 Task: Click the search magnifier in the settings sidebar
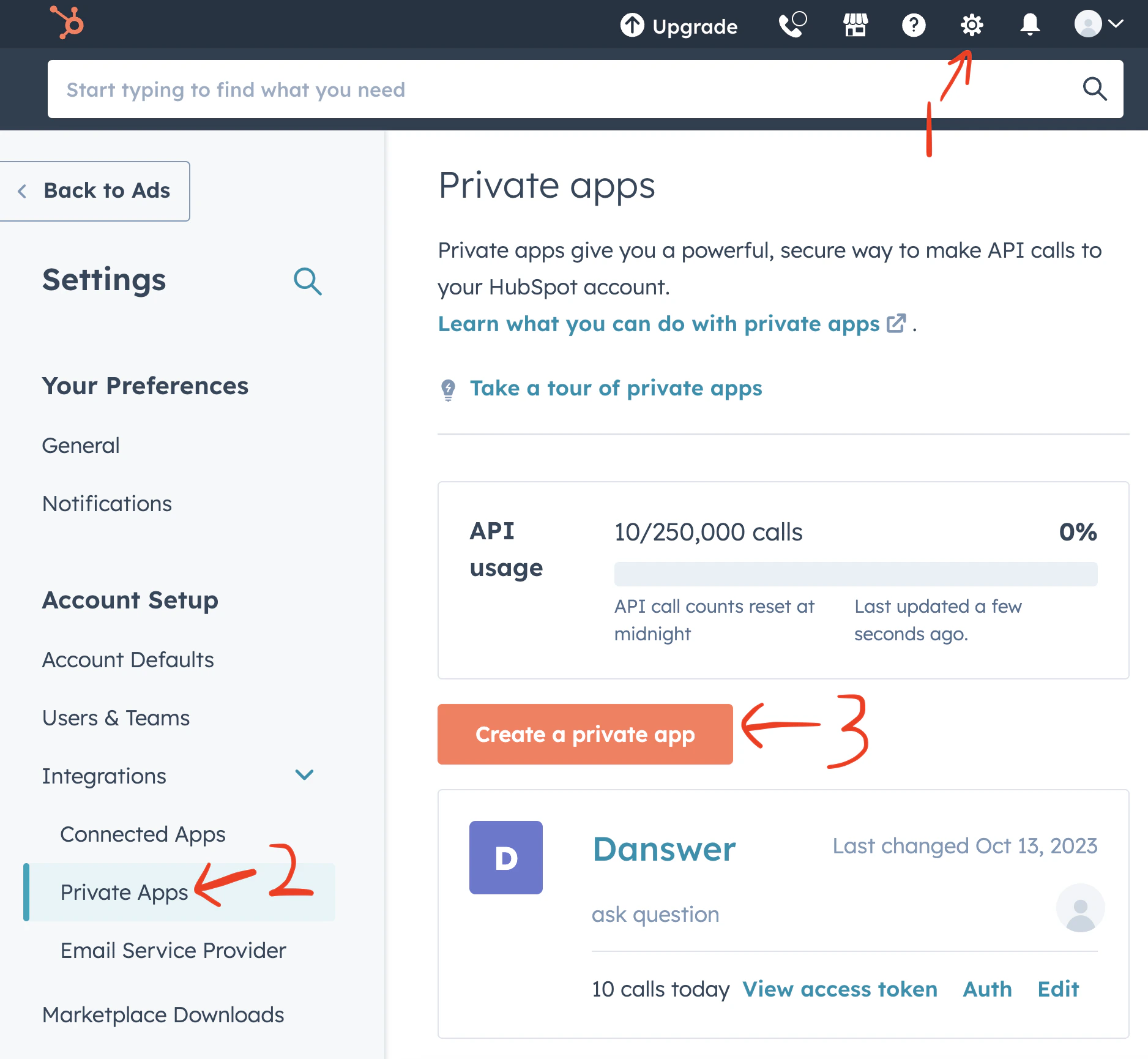coord(308,281)
